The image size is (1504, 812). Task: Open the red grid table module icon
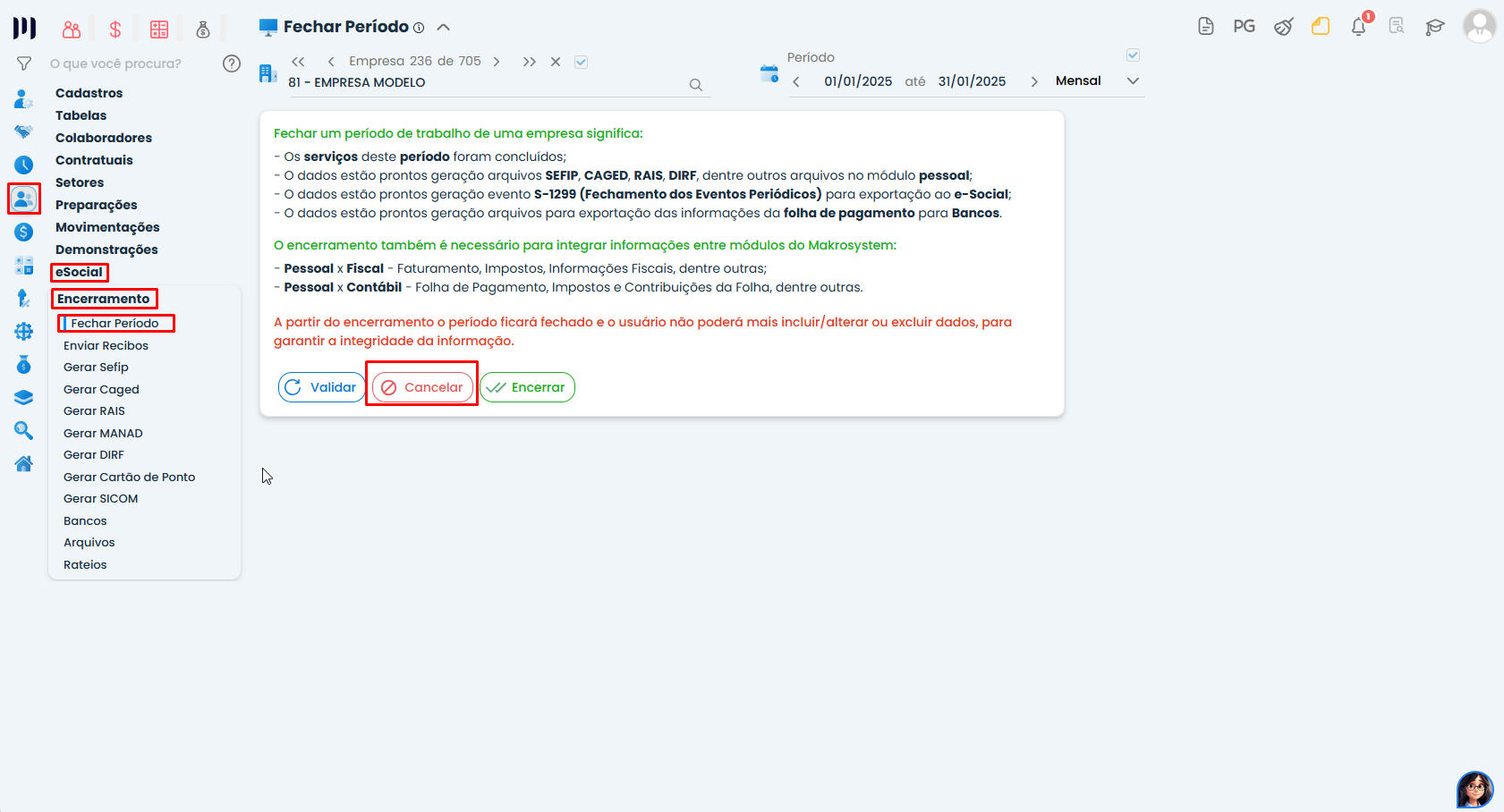pos(159,30)
